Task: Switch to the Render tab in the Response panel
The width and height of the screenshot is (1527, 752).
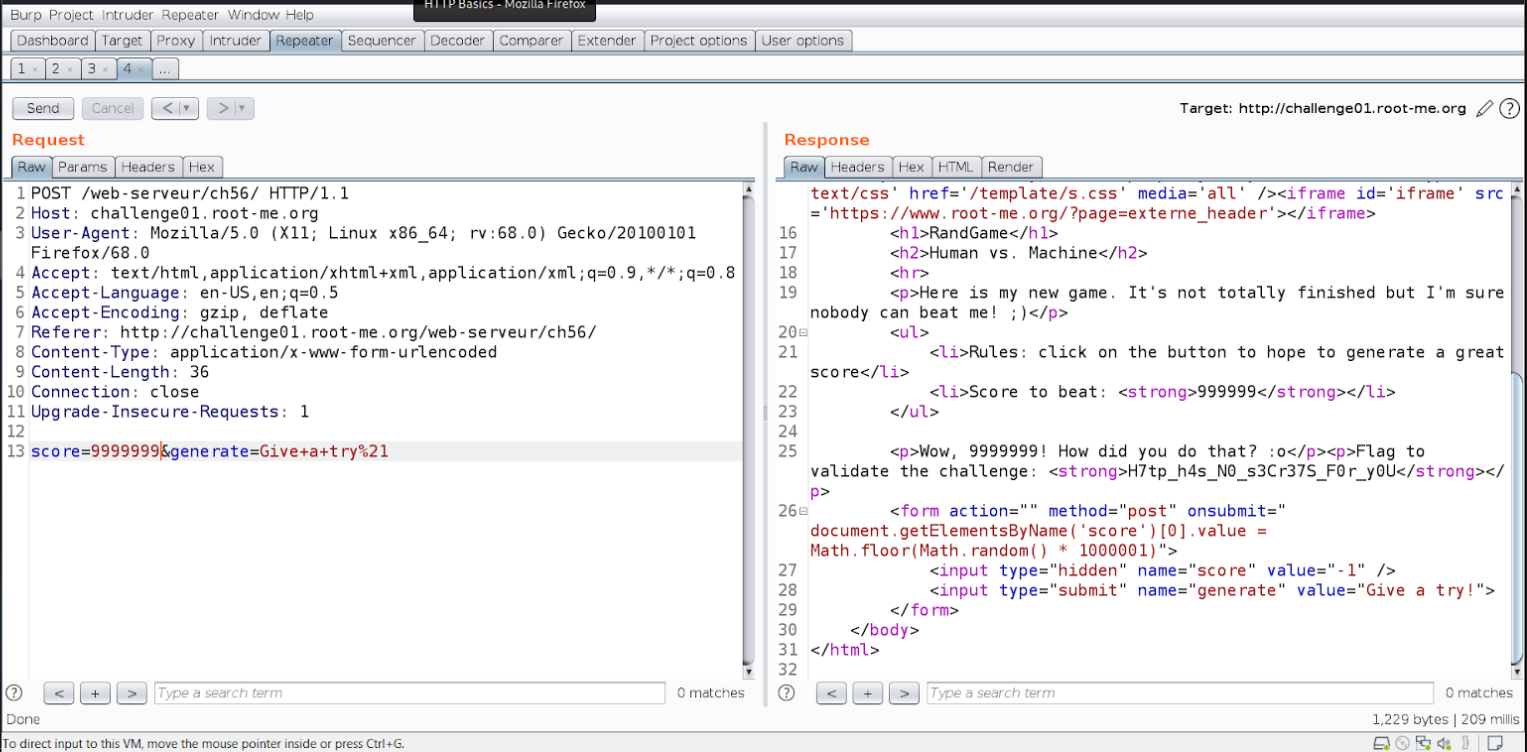Action: [x=1011, y=166]
